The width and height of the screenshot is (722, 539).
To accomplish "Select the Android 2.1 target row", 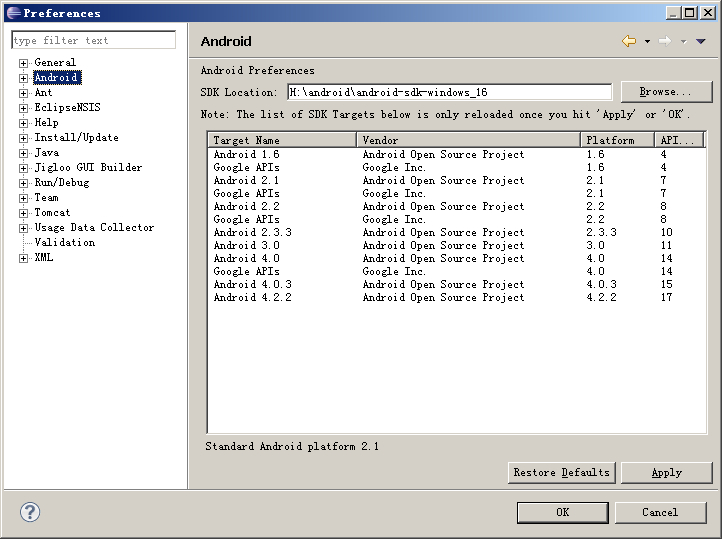I will click(457, 180).
